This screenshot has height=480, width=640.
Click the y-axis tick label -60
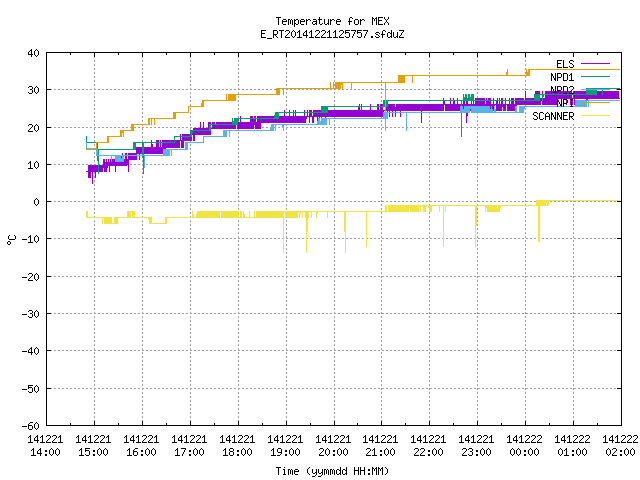(x=31, y=426)
